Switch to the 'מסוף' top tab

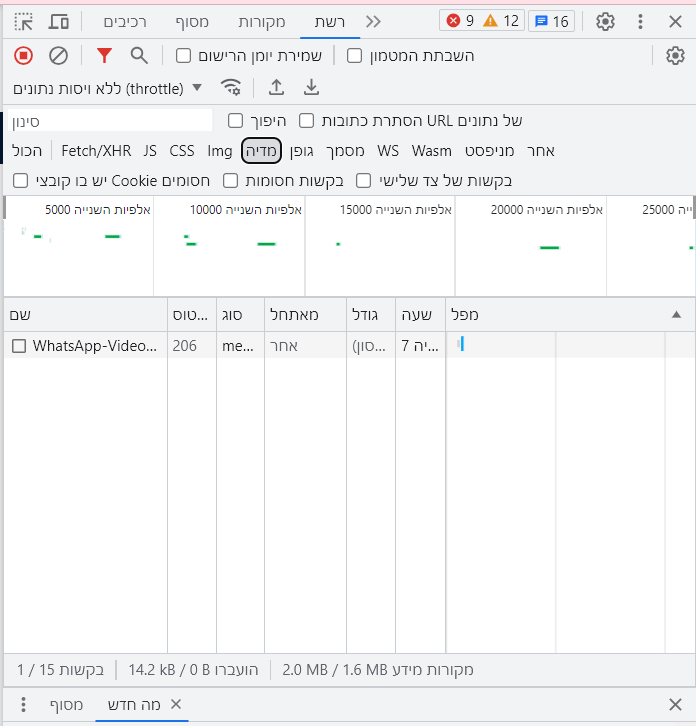[x=192, y=22]
